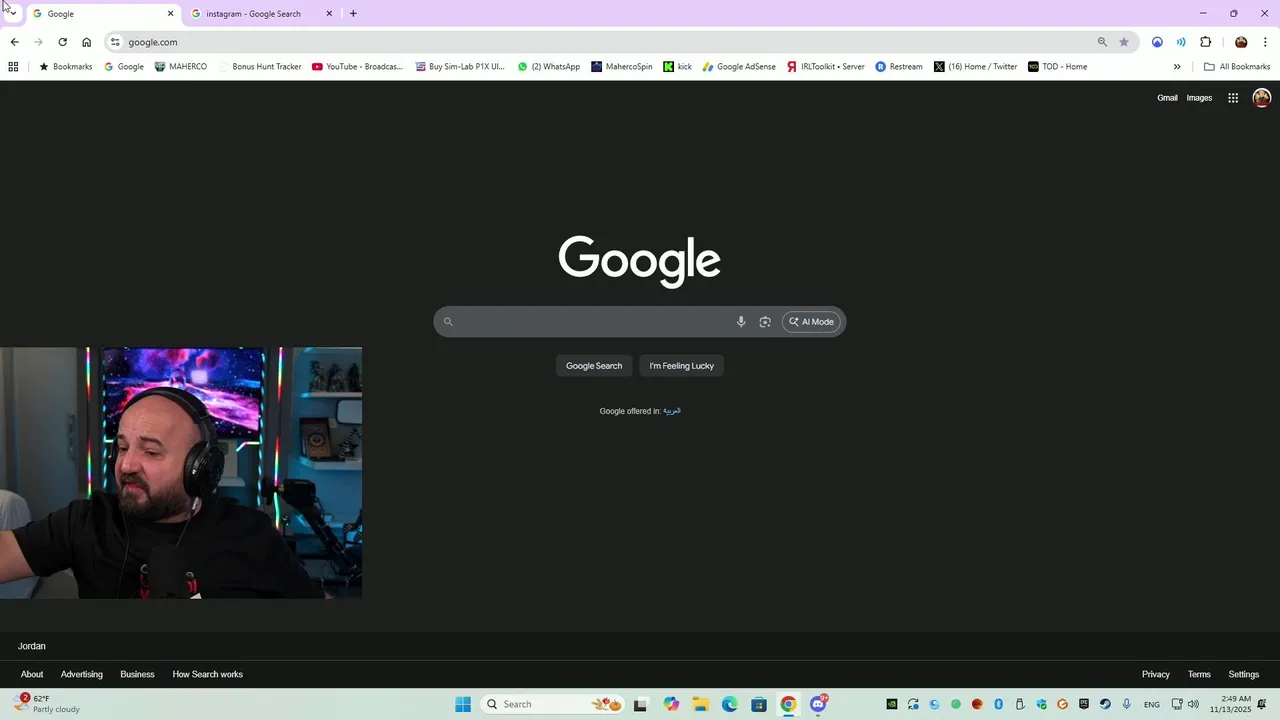Screen dimensions: 1280x720
Task: Click the zoom magnifier icon in address bar
Action: pos(1102,42)
